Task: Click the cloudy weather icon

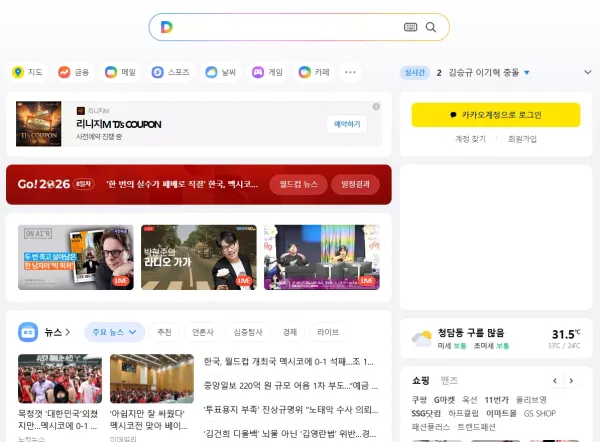Action: coord(421,338)
